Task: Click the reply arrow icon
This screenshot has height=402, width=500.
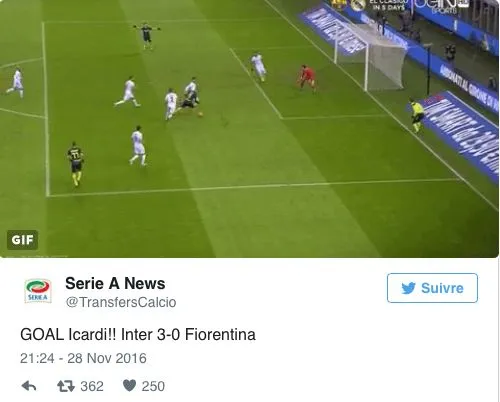Action: point(29,386)
